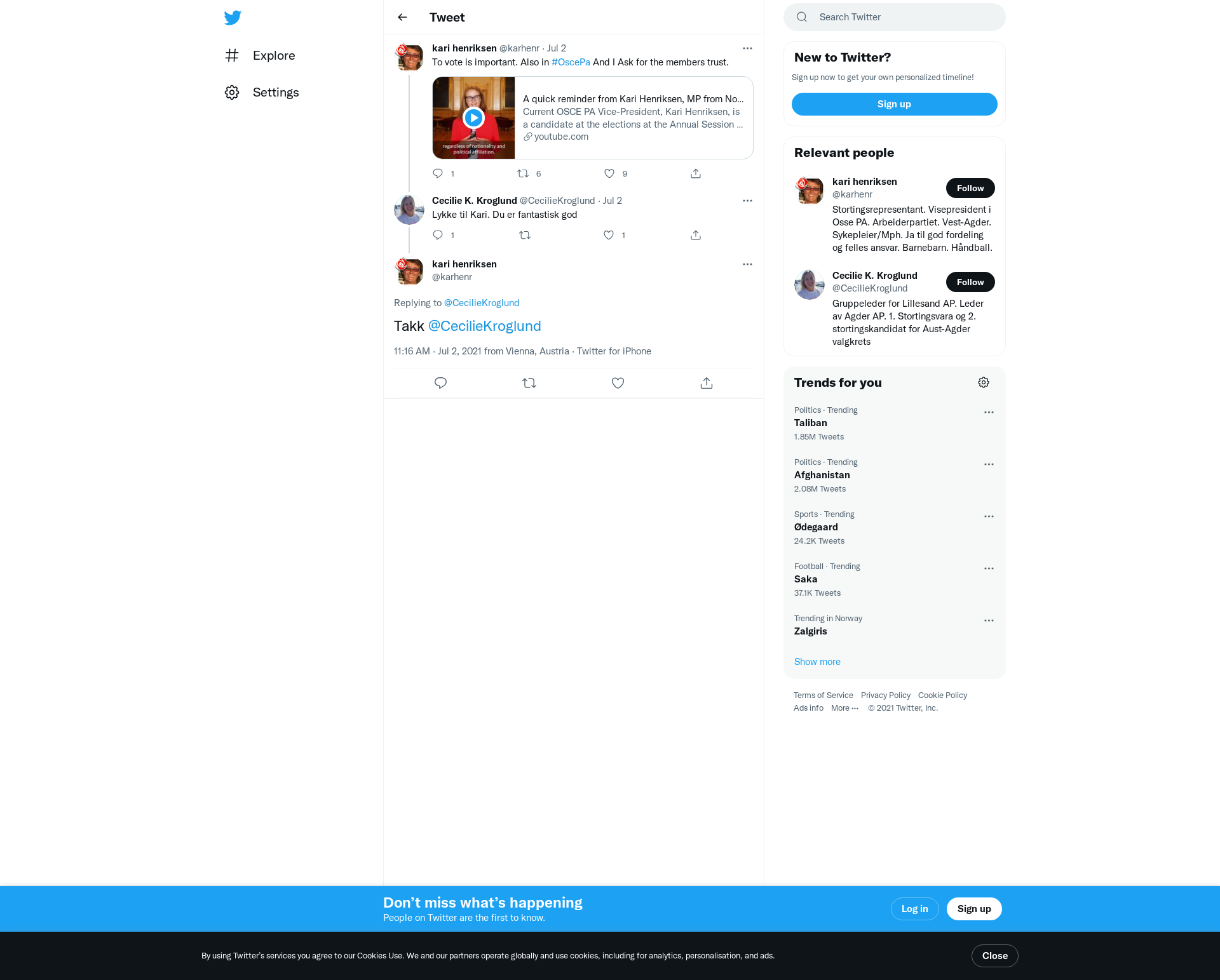Retweet the main Takk tweet

click(x=529, y=383)
